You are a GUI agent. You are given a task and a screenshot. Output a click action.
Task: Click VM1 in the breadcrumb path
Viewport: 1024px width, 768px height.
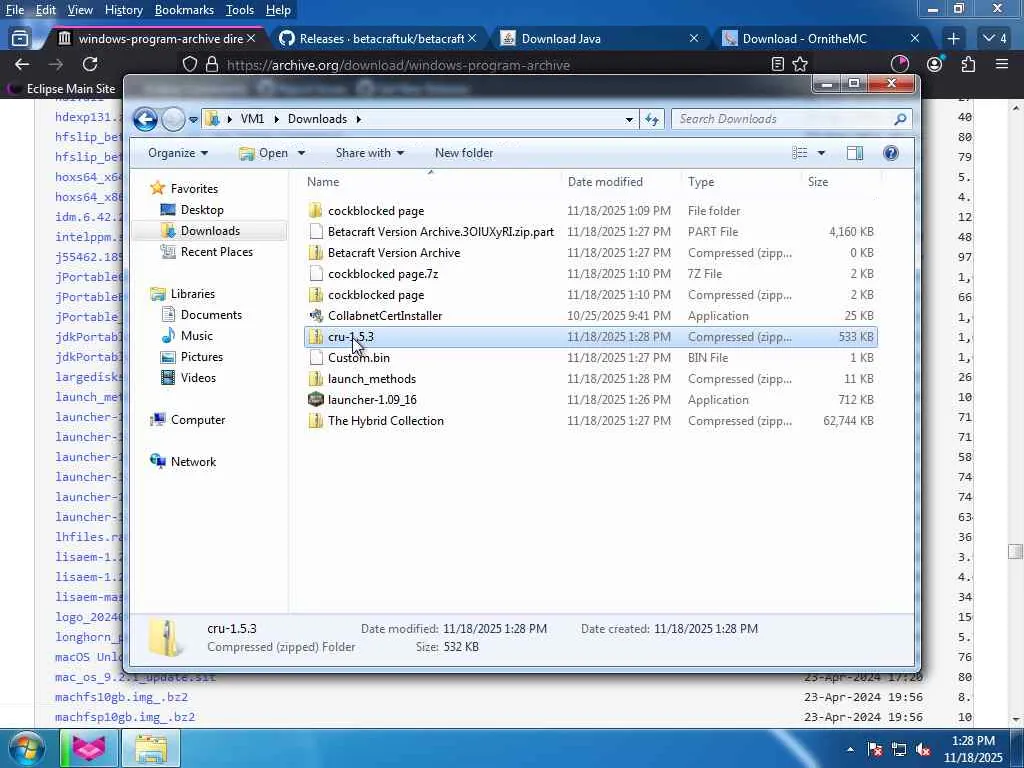(252, 119)
